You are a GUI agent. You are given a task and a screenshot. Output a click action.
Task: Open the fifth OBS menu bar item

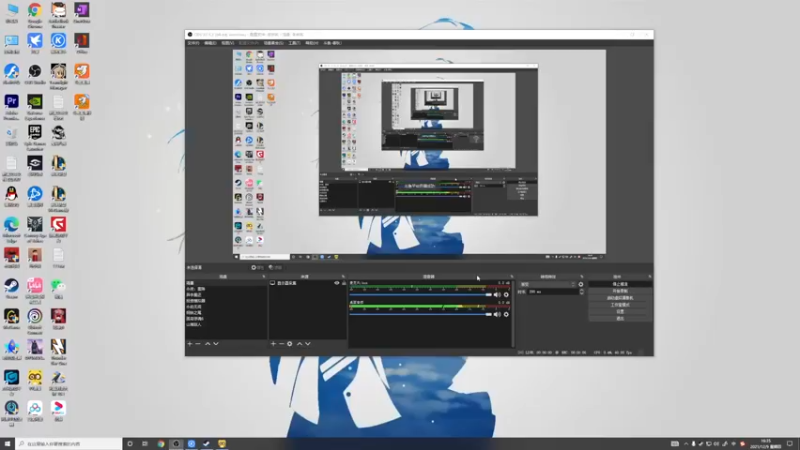(273, 43)
